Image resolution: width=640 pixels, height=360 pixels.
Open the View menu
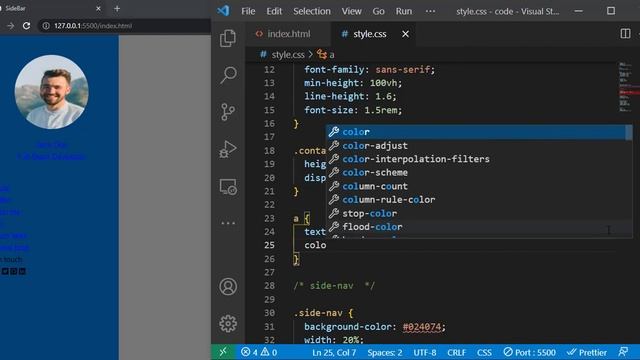(x=351, y=11)
